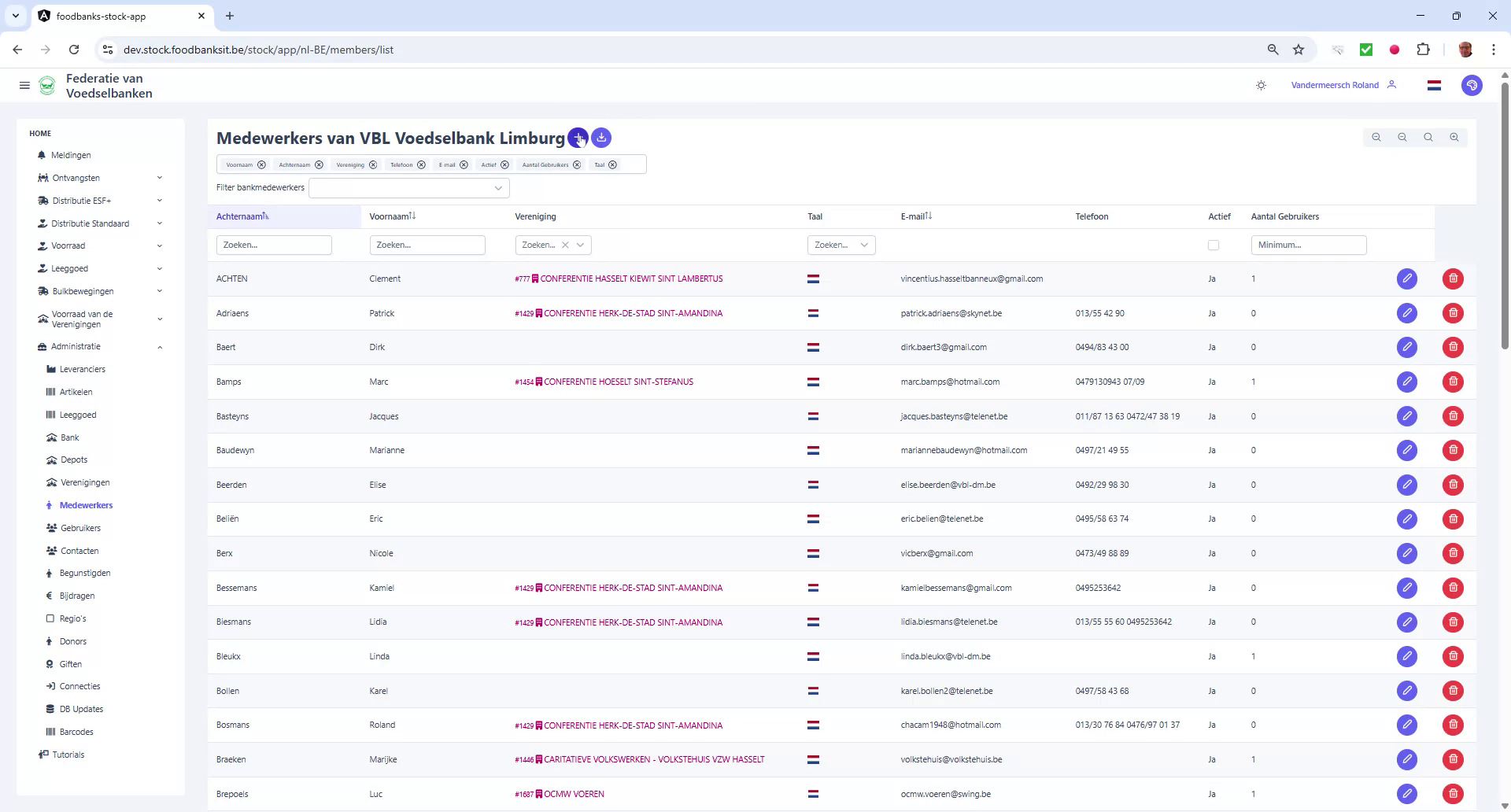Toggle the Actief filter checkbox
The height and width of the screenshot is (812, 1511).
pos(1213,245)
